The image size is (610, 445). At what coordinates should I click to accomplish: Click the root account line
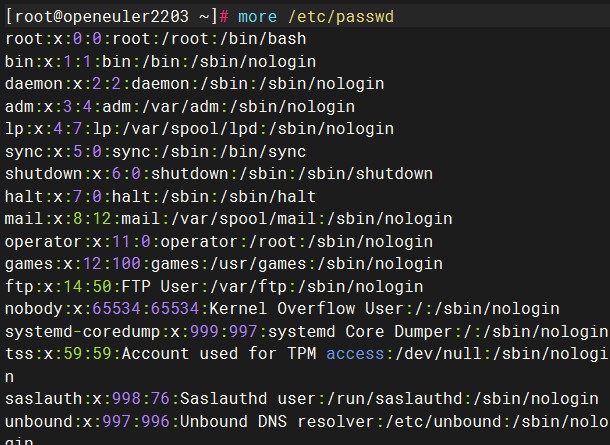click(x=155, y=39)
